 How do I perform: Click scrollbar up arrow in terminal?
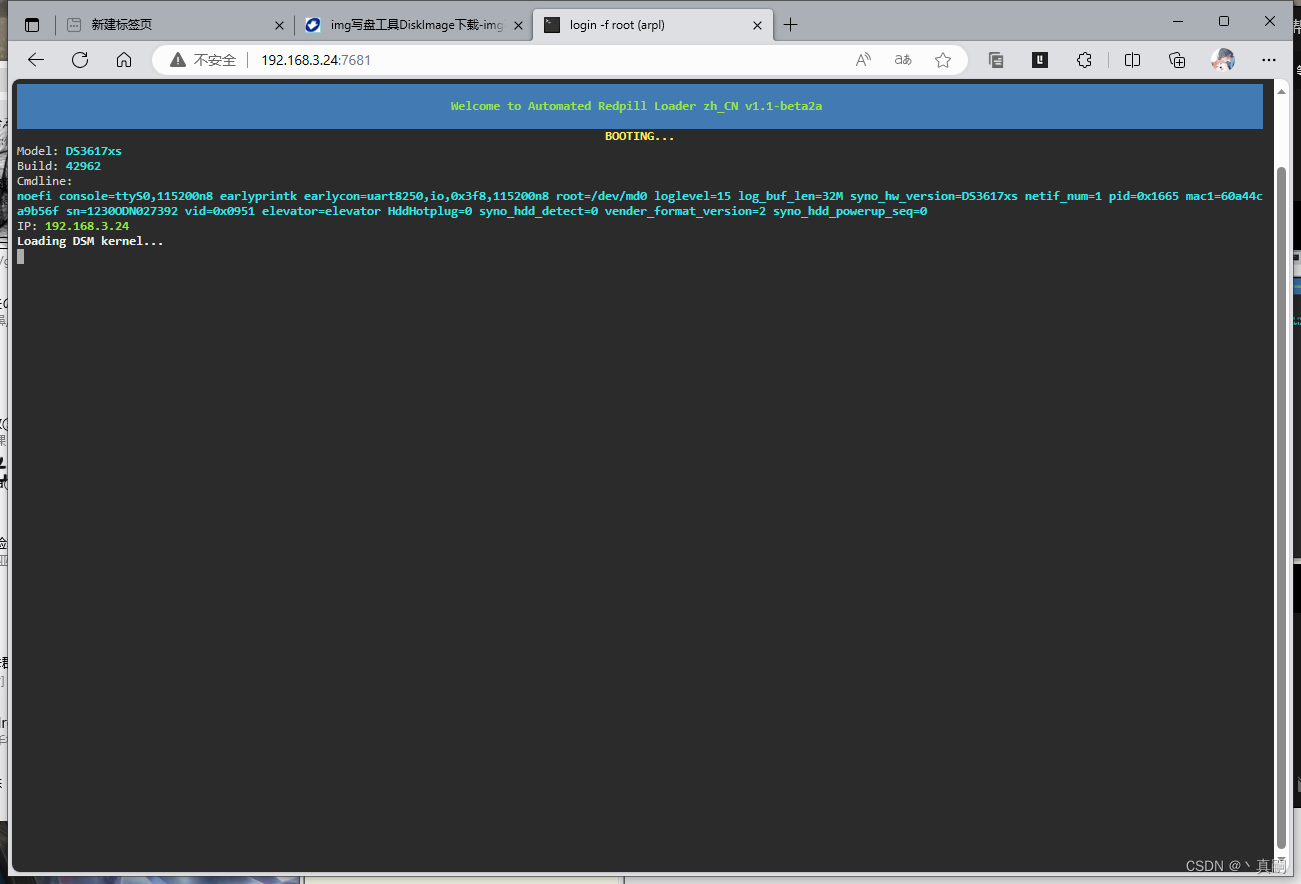(1282, 91)
